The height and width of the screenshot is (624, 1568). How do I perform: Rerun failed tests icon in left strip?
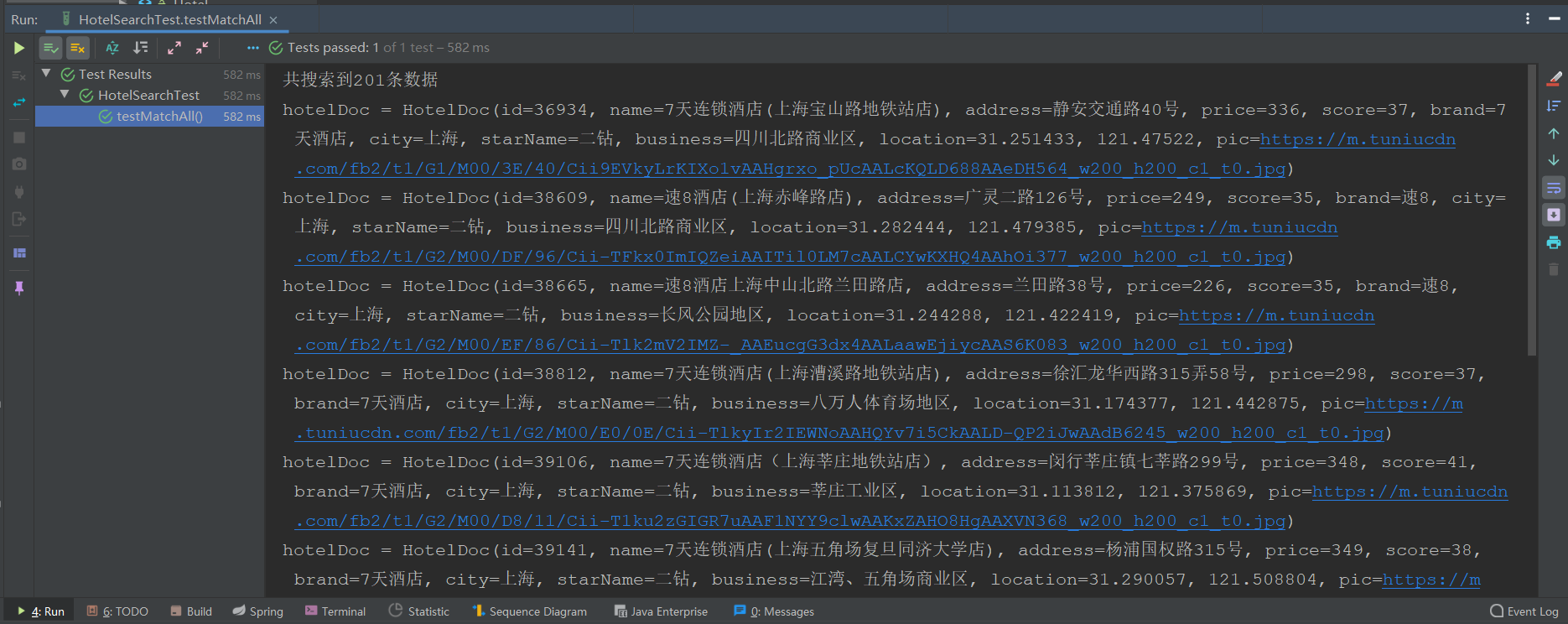tap(18, 75)
